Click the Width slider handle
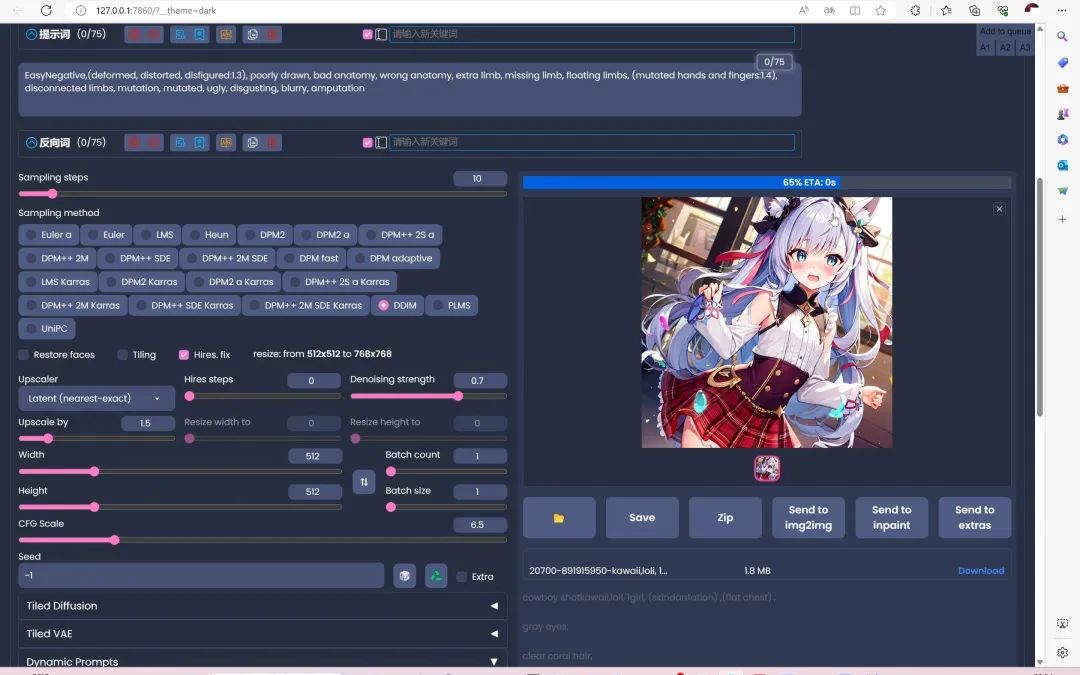1080x675 pixels. point(94,471)
